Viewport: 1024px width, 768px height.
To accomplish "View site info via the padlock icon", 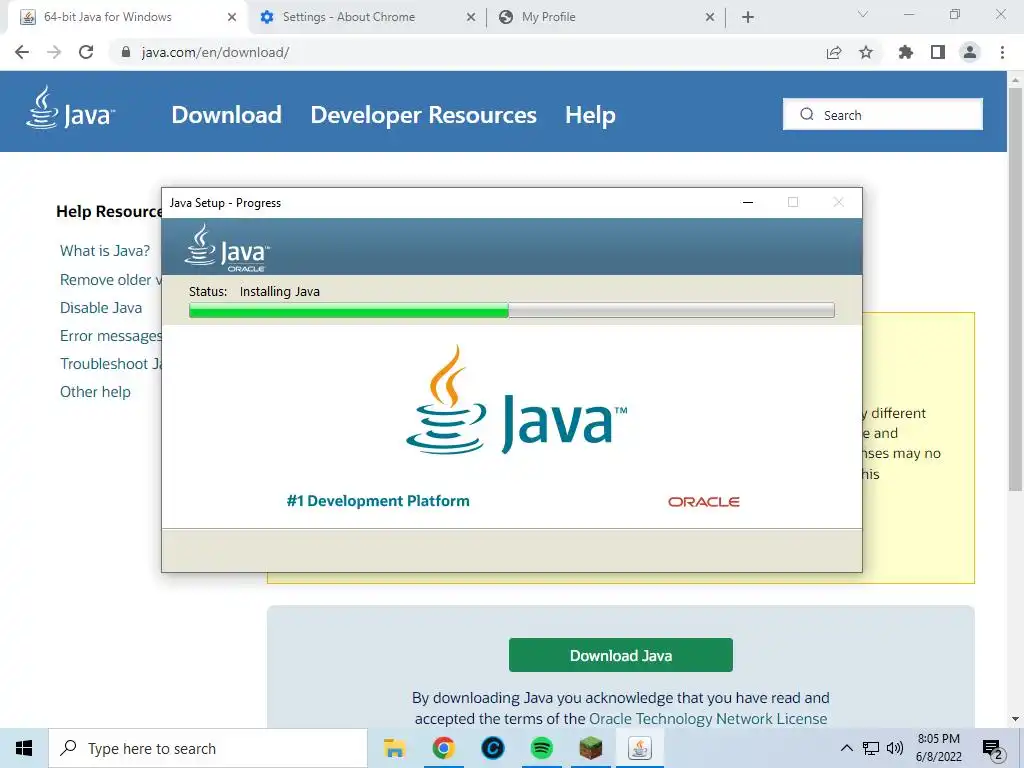I will click(x=126, y=52).
